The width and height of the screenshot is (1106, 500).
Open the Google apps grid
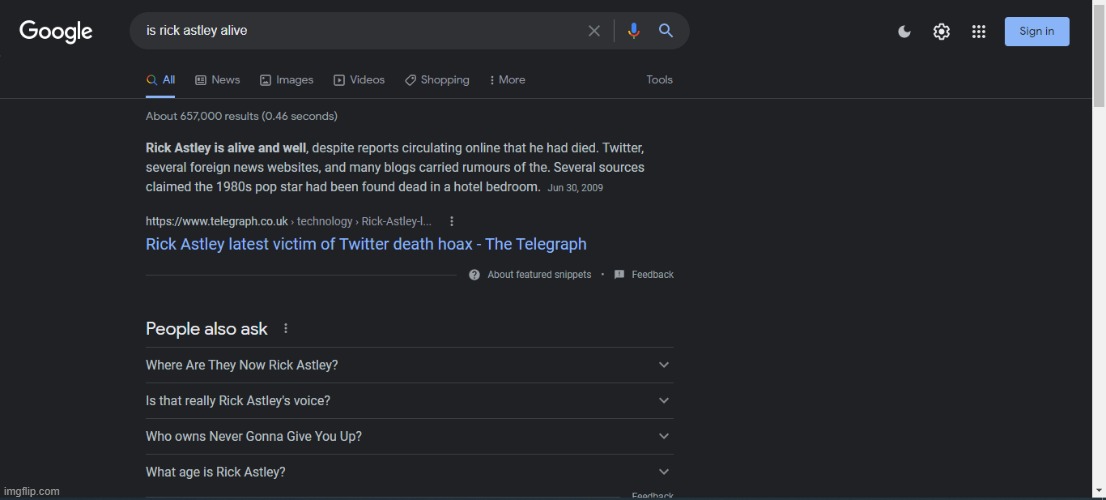tap(978, 32)
